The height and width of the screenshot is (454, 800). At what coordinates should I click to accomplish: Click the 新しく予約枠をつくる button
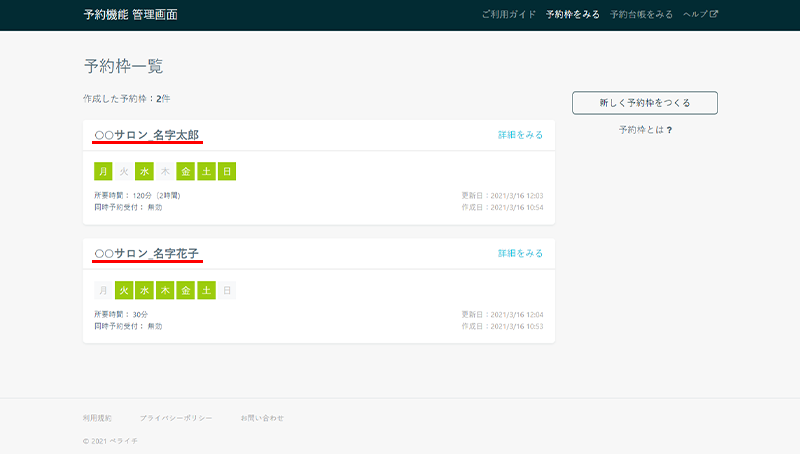[644, 102]
